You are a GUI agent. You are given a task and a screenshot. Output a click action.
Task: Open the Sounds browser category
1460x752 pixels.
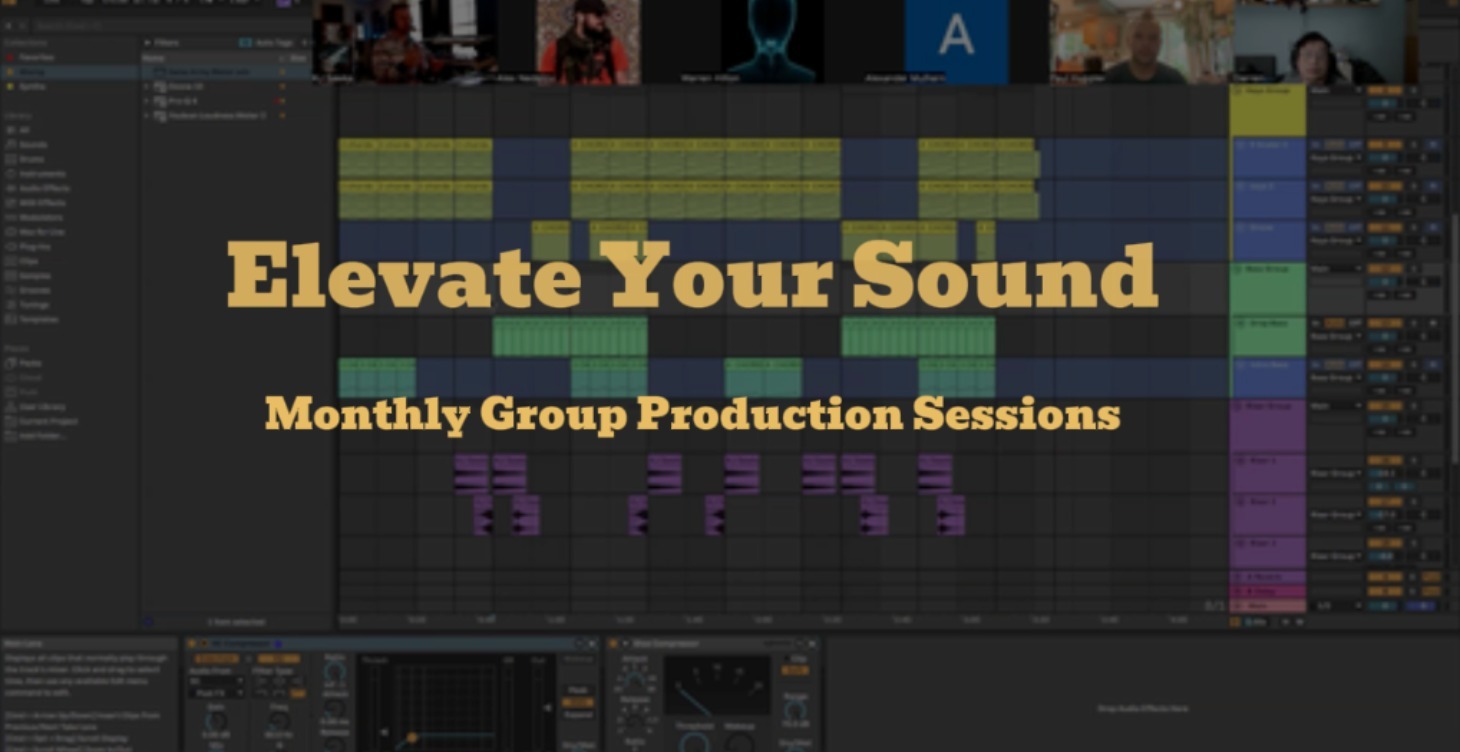point(32,144)
